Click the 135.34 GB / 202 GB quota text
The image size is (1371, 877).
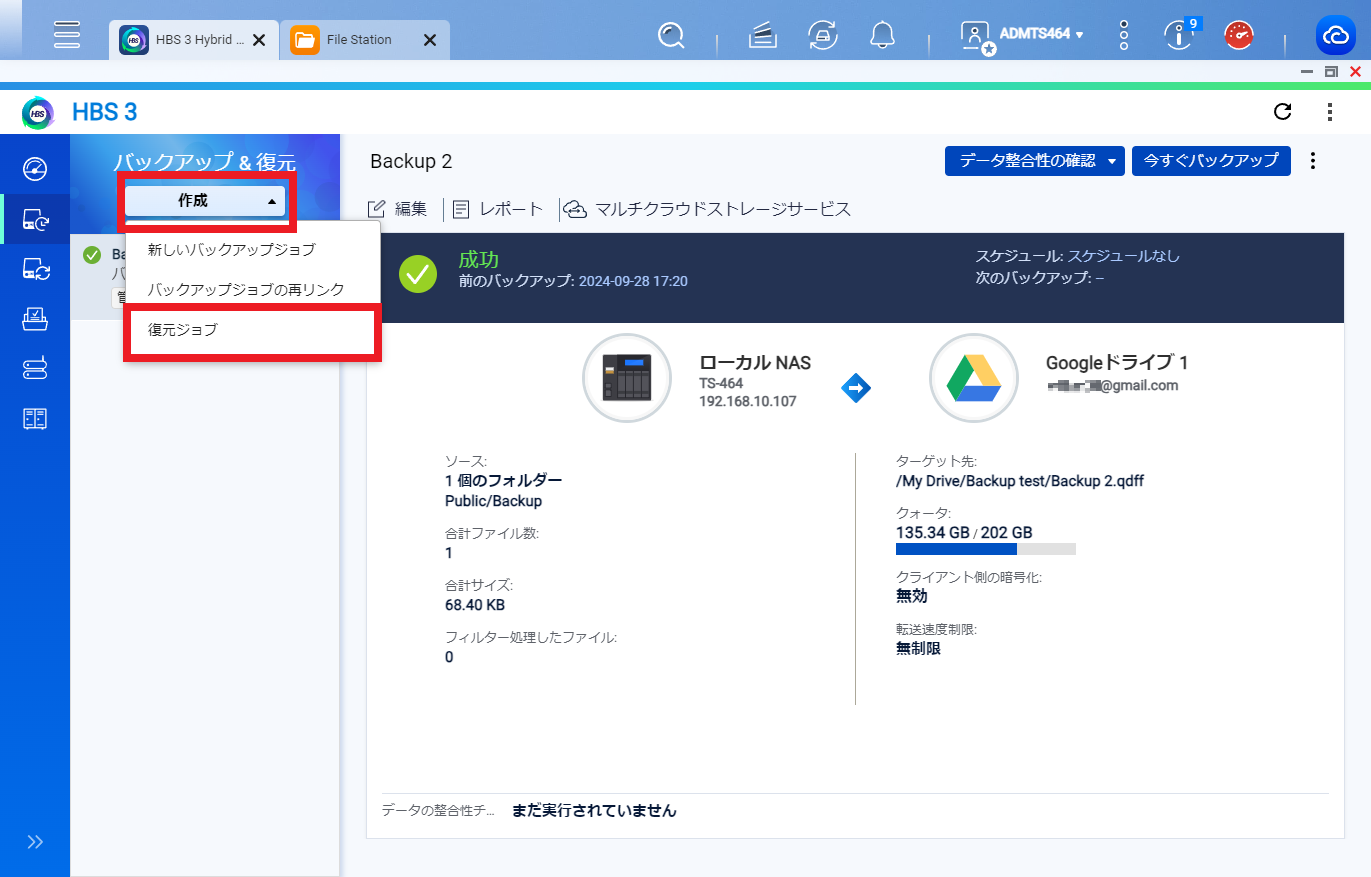click(964, 533)
